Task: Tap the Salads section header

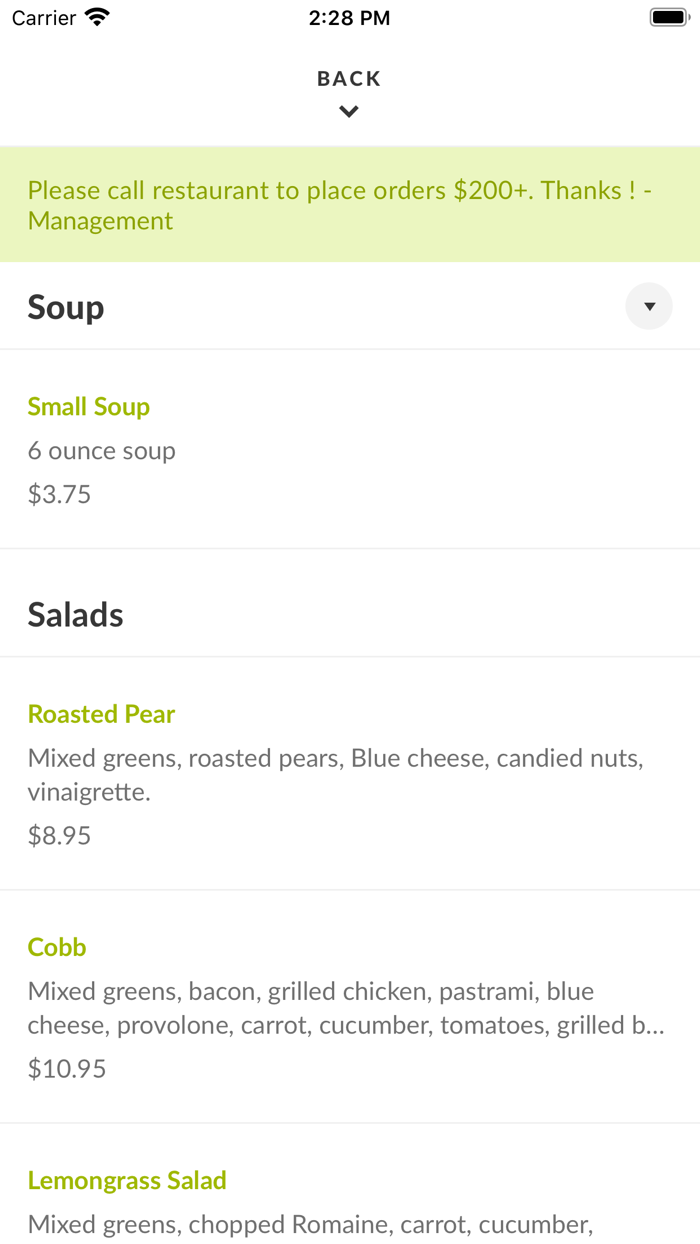Action: (75, 614)
